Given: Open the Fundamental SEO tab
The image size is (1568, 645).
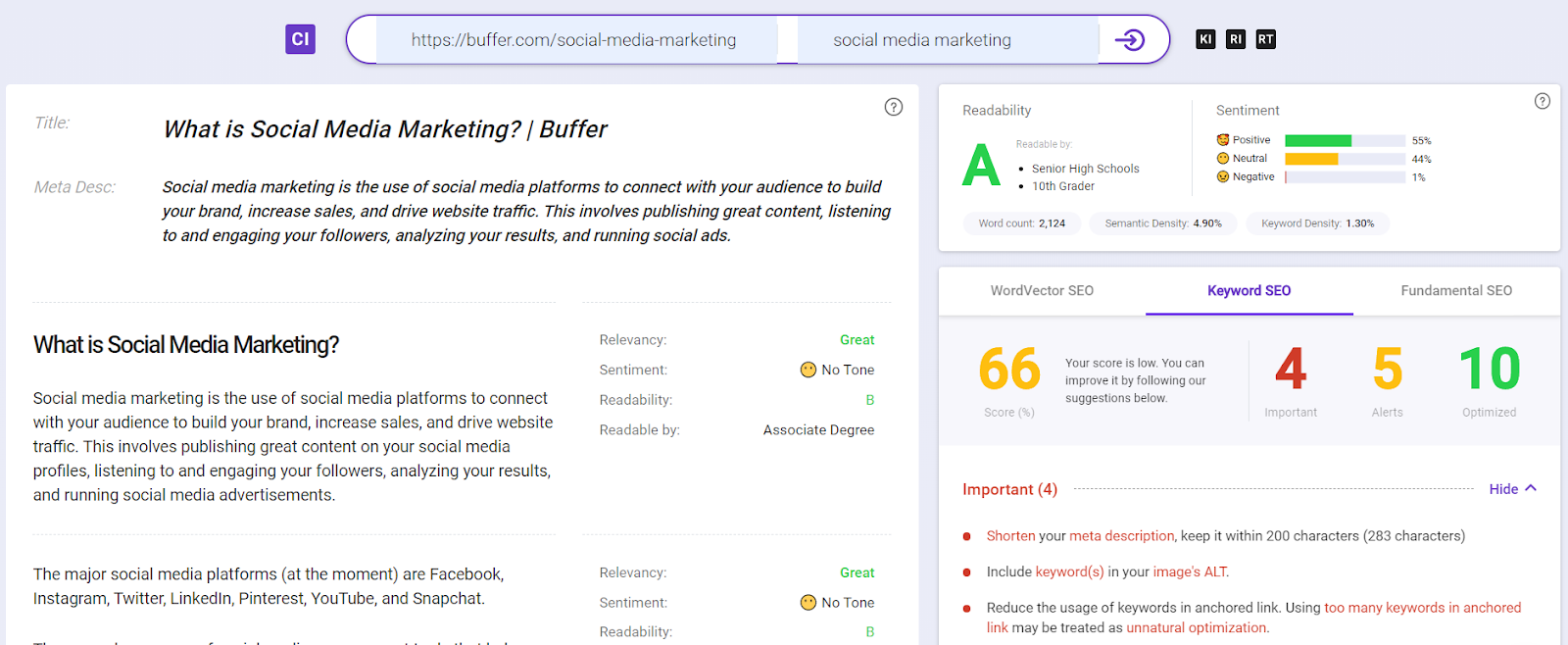Looking at the screenshot, I should (1456, 291).
